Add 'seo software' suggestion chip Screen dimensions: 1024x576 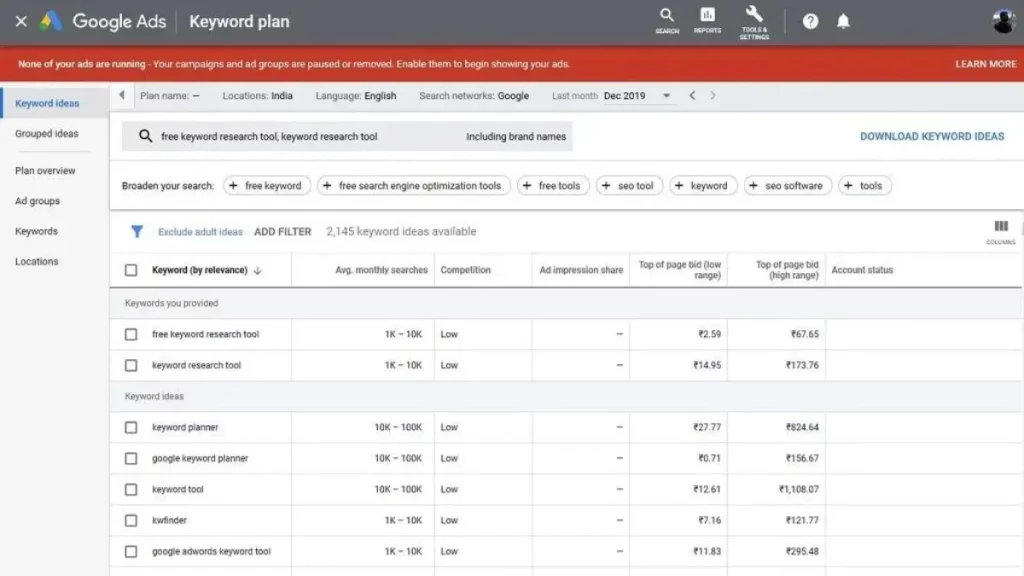click(787, 185)
